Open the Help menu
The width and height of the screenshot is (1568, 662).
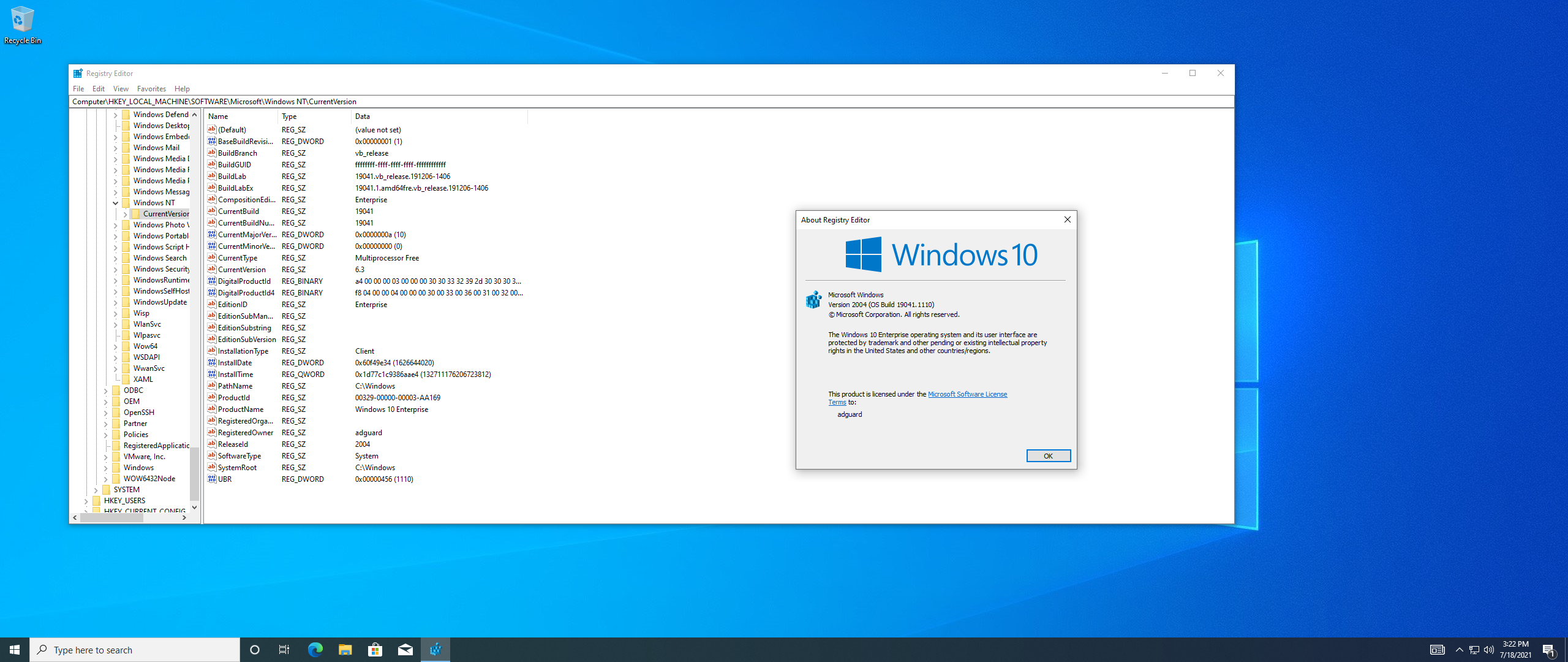(182, 89)
